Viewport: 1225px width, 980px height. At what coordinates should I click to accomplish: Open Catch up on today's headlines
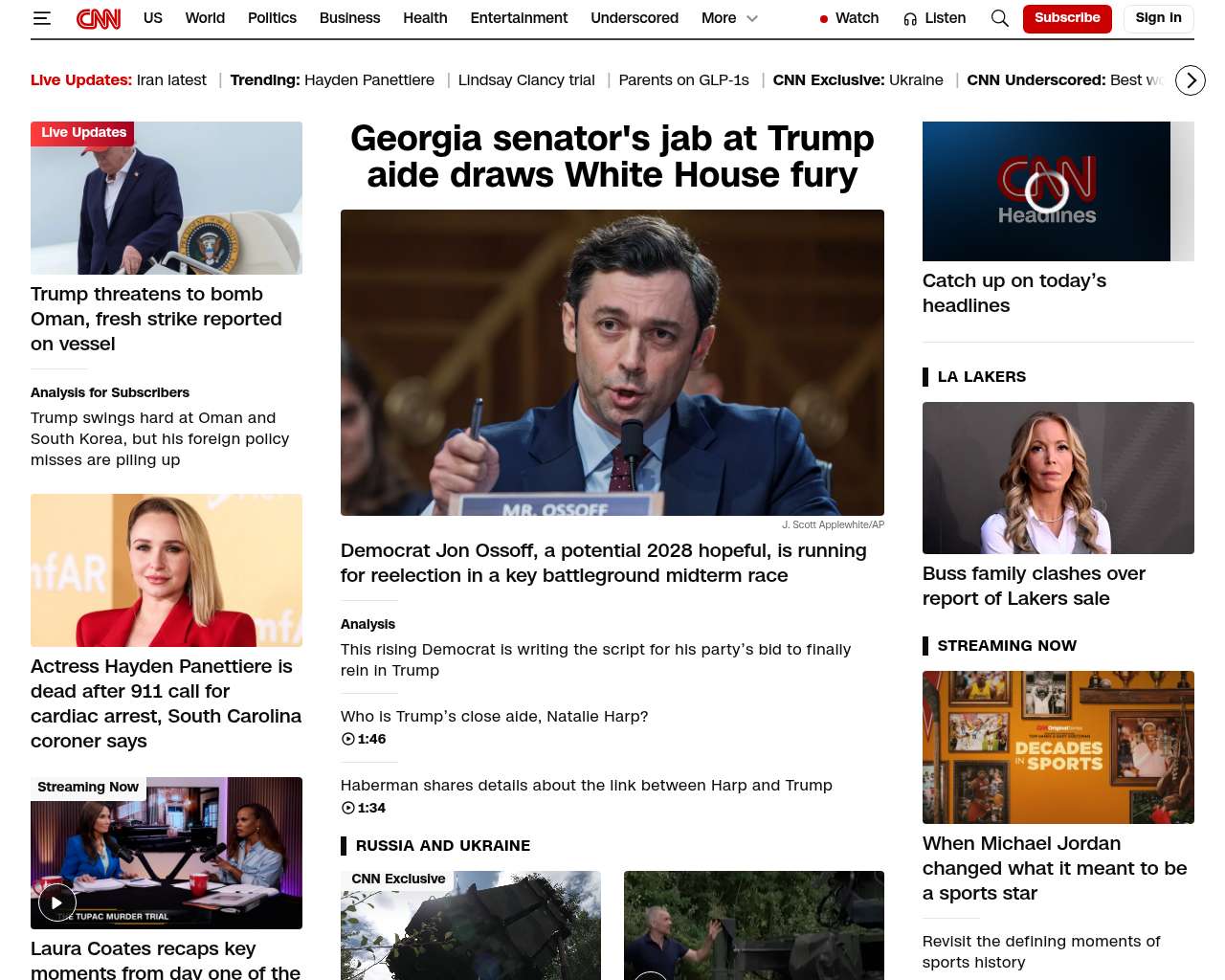[x=1014, y=293]
